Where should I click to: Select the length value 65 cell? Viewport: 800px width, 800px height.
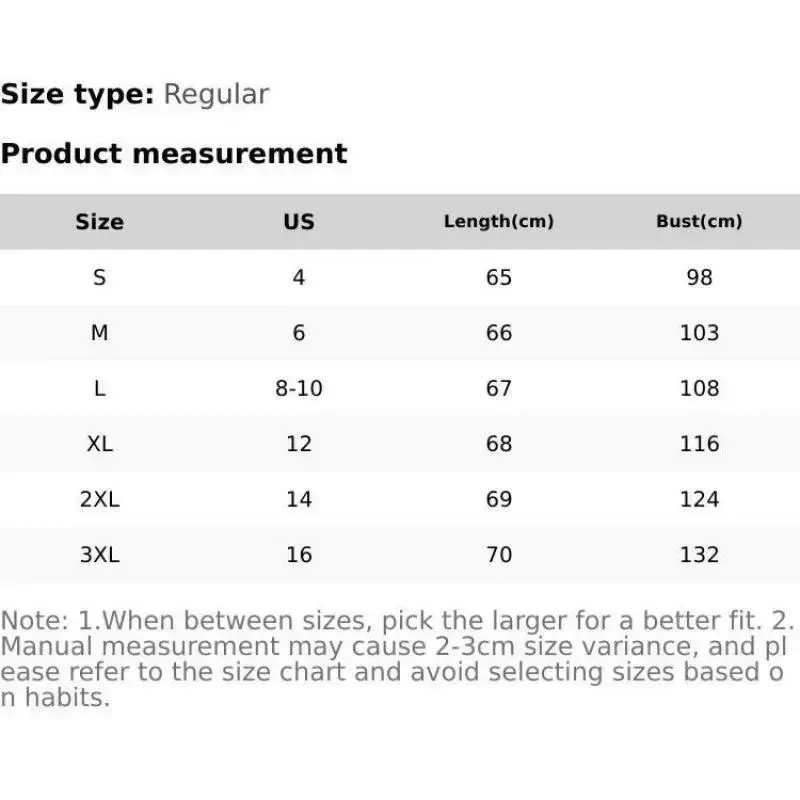[498, 277]
